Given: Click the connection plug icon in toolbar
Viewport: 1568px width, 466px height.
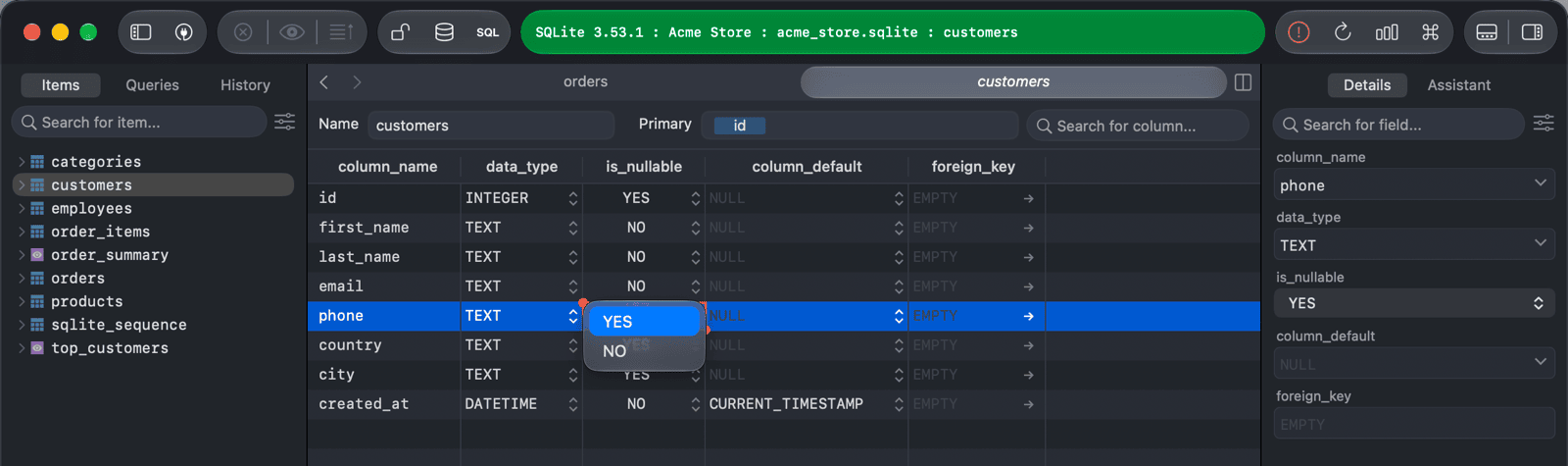Looking at the screenshot, I should pyautogui.click(x=183, y=32).
